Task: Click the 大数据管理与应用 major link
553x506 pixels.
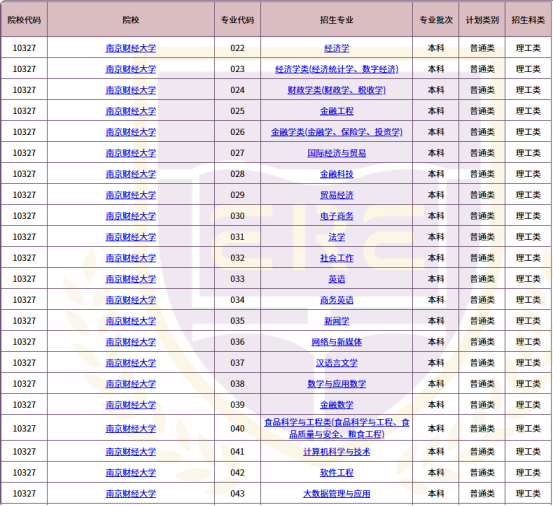Action: tap(336, 494)
